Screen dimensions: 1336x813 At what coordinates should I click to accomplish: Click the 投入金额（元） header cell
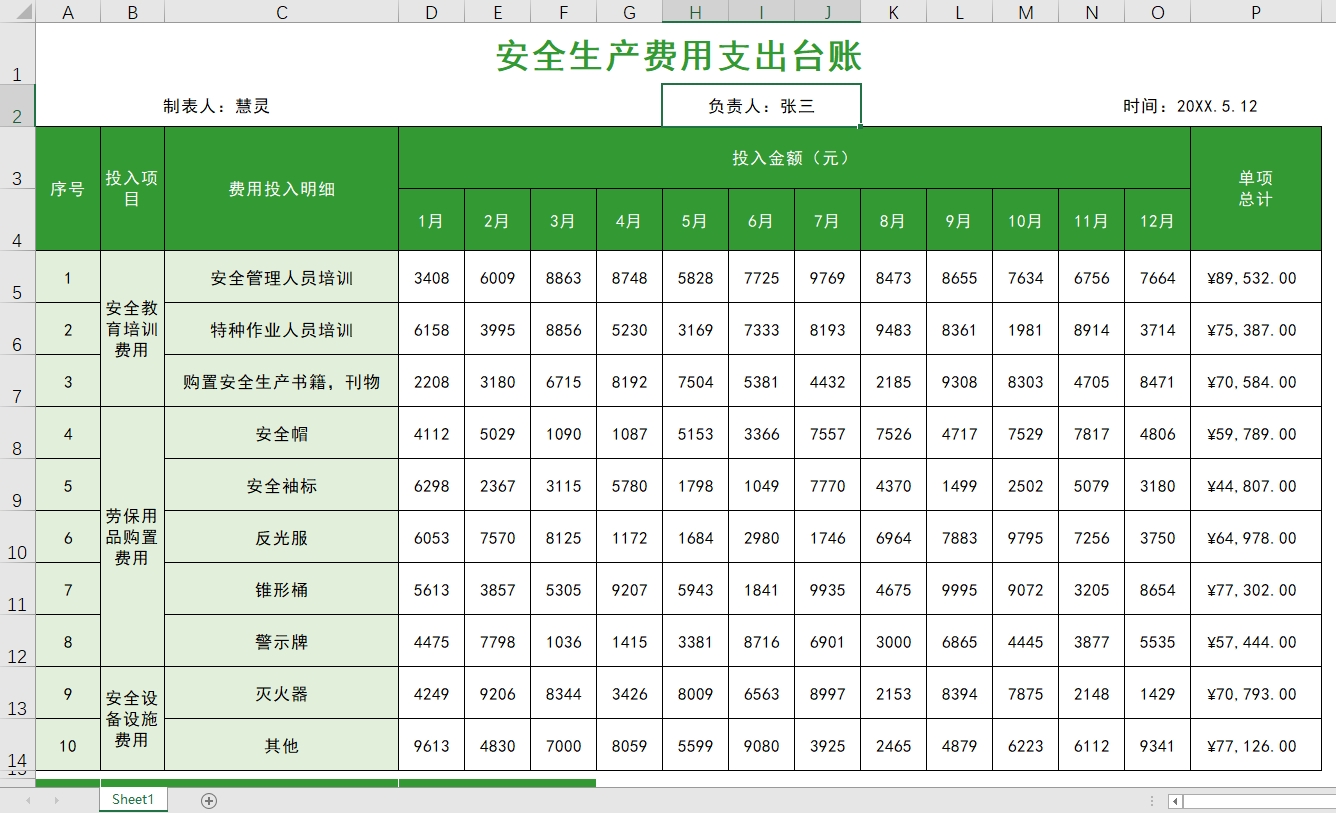(x=794, y=158)
